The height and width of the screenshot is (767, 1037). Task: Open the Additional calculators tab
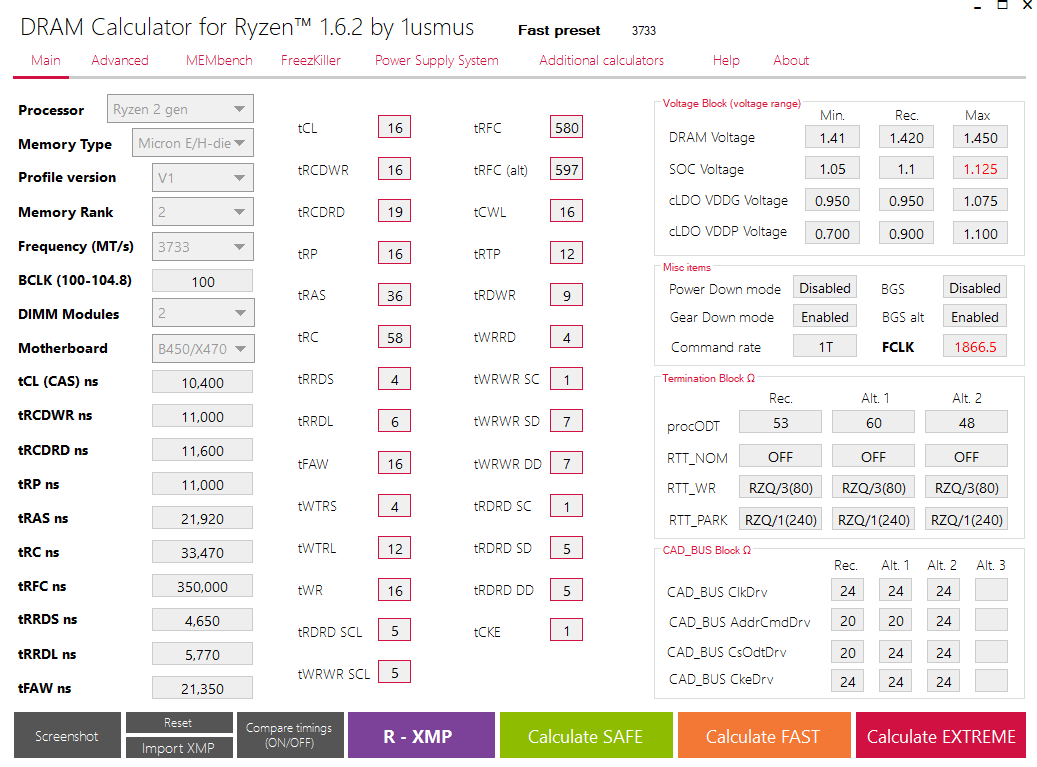point(601,60)
